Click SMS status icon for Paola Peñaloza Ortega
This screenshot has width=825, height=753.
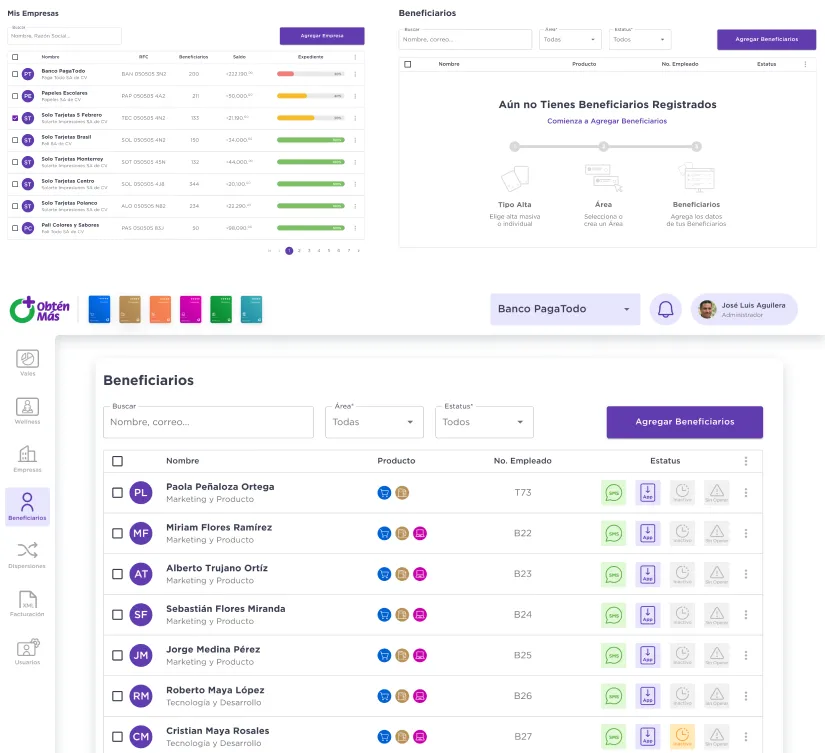pyautogui.click(x=613, y=492)
